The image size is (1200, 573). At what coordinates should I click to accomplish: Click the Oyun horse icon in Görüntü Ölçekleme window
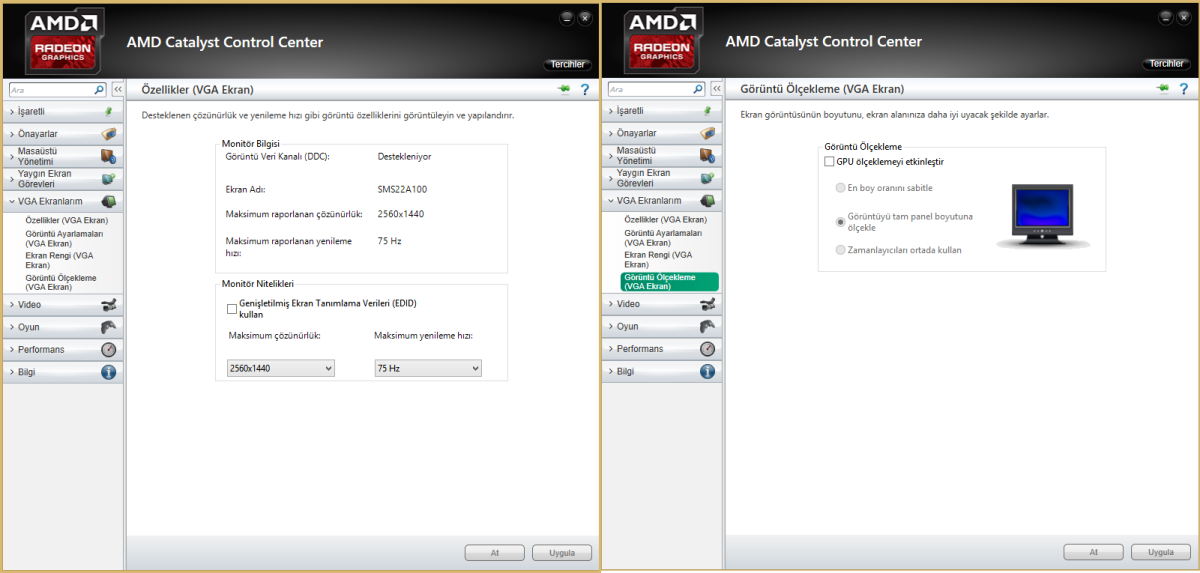(708, 327)
